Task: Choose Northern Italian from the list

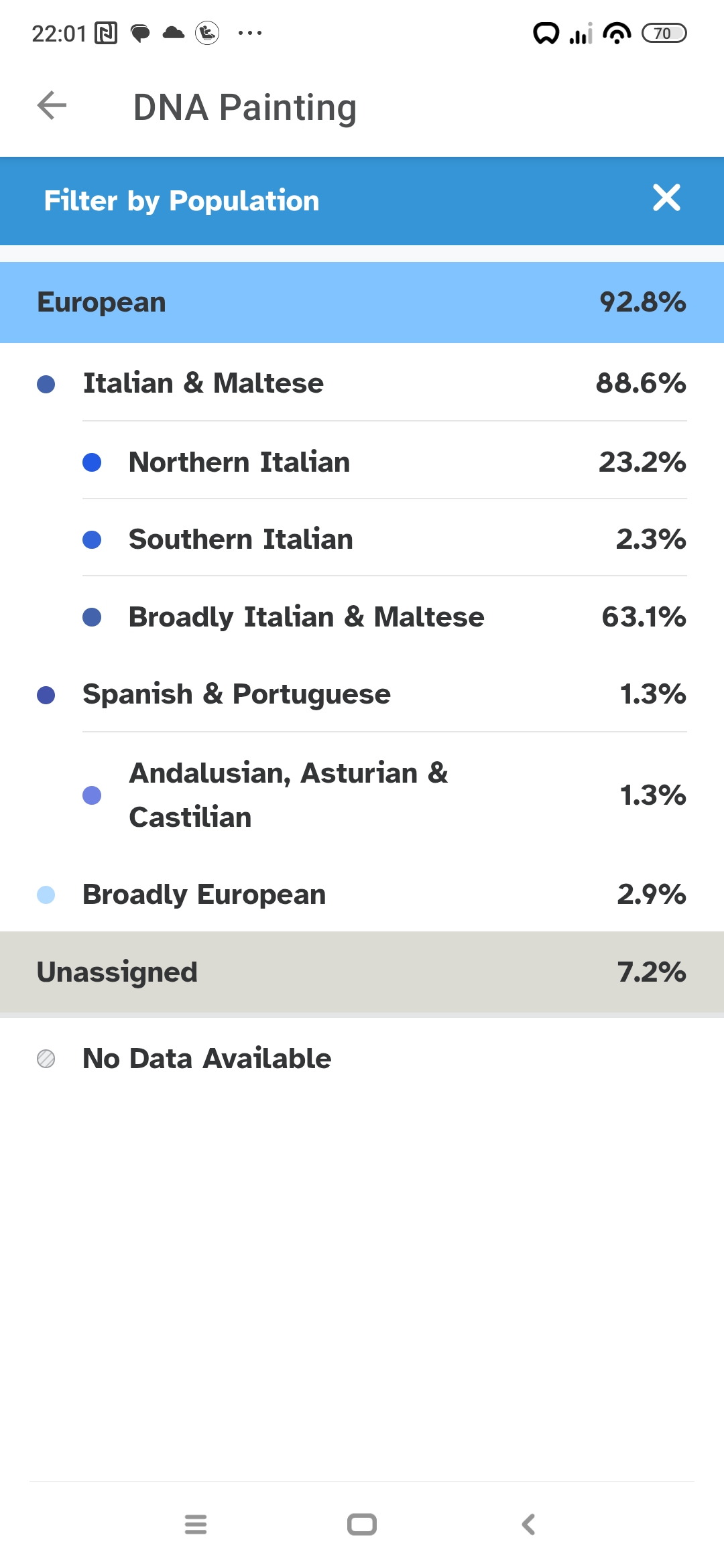Action: pyautogui.click(x=385, y=462)
